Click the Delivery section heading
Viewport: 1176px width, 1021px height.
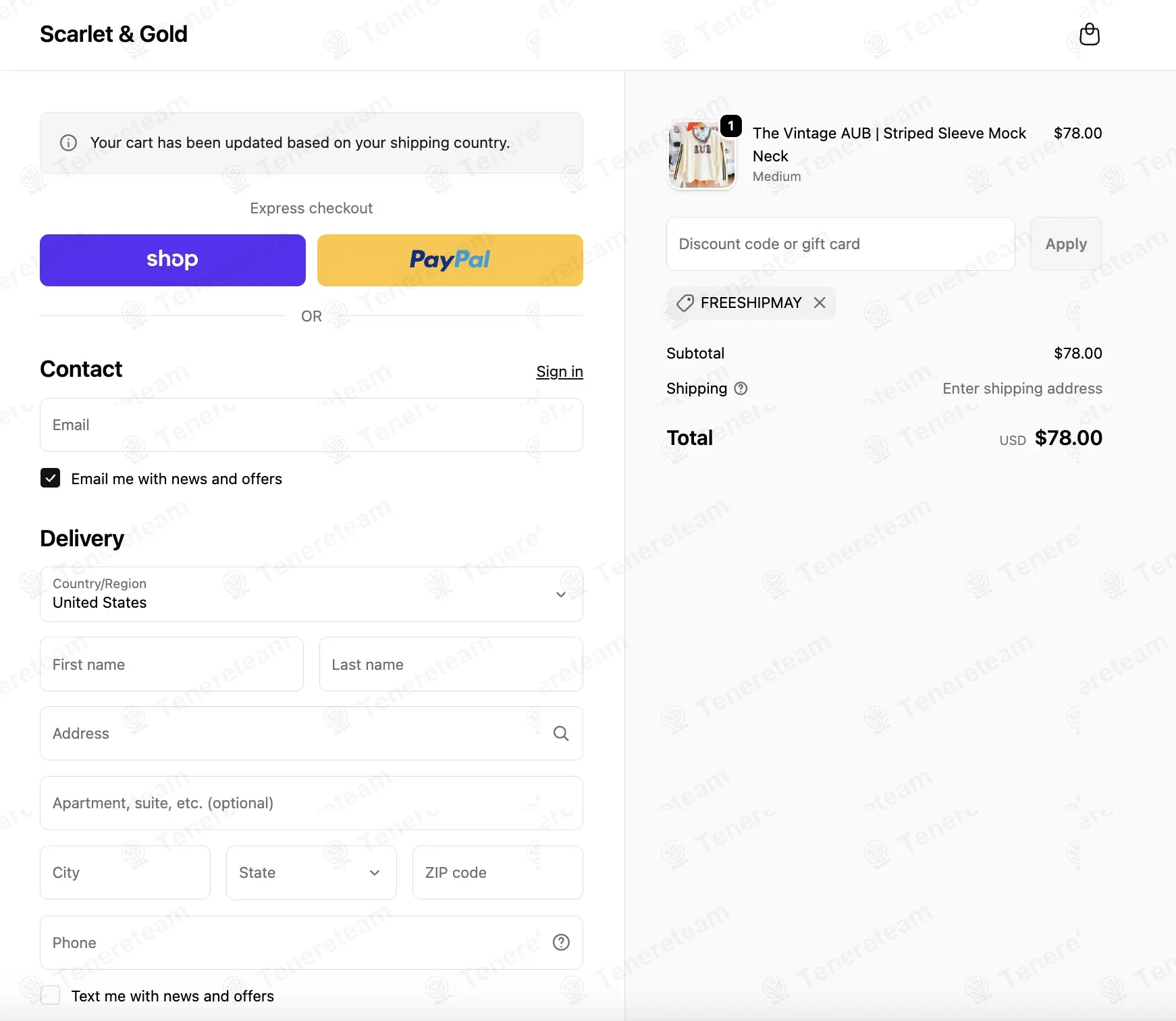point(82,539)
